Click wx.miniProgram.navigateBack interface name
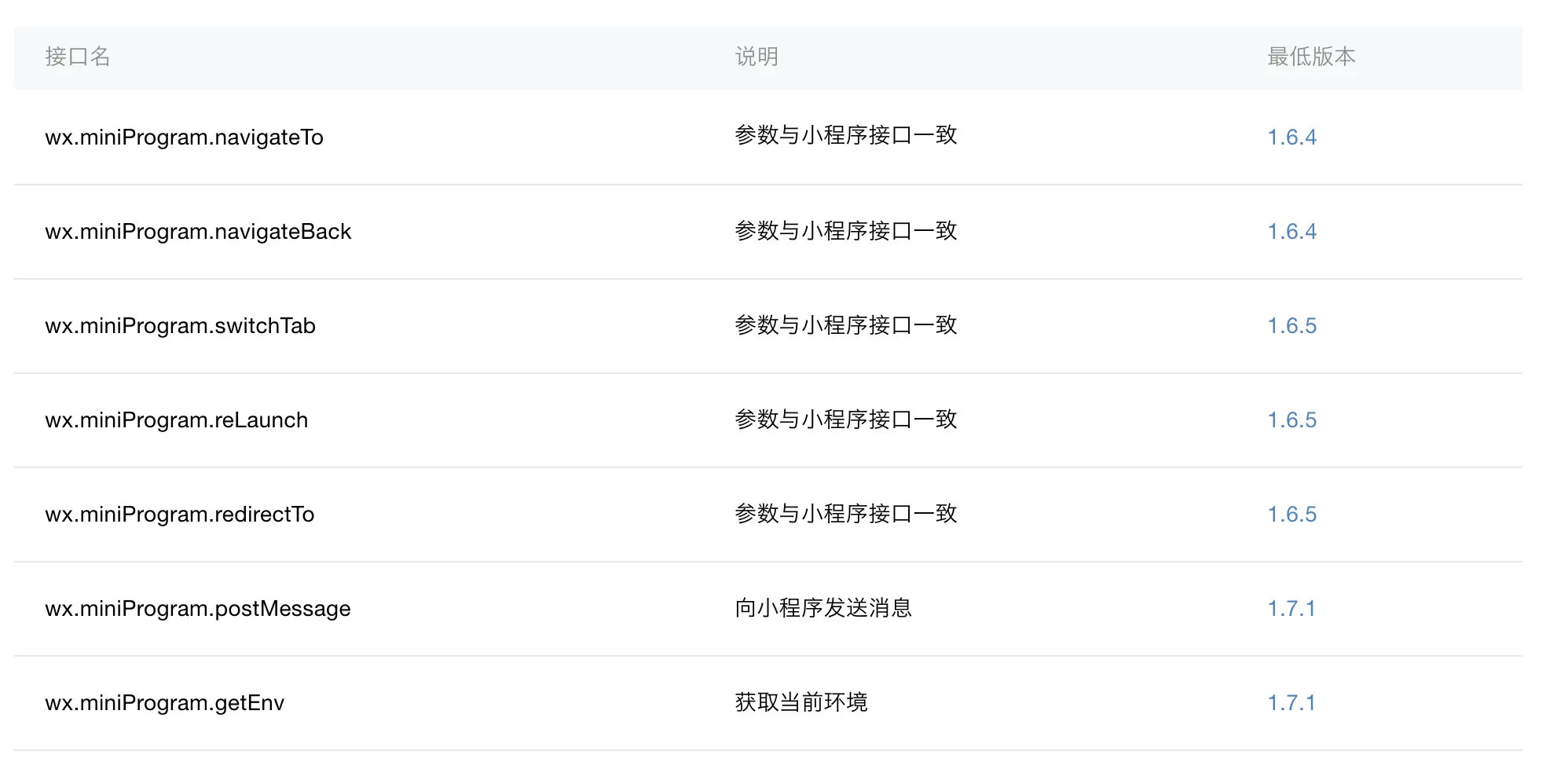The image size is (1568, 773). click(x=198, y=231)
